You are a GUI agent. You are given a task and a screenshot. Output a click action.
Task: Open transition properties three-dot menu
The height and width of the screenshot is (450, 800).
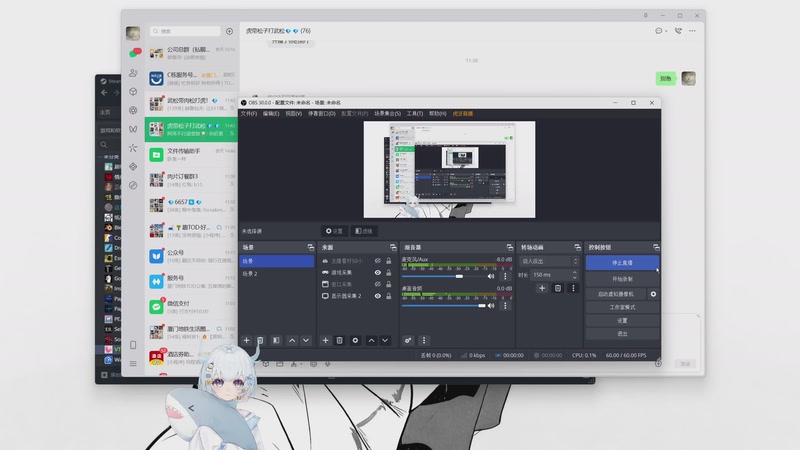[573, 288]
